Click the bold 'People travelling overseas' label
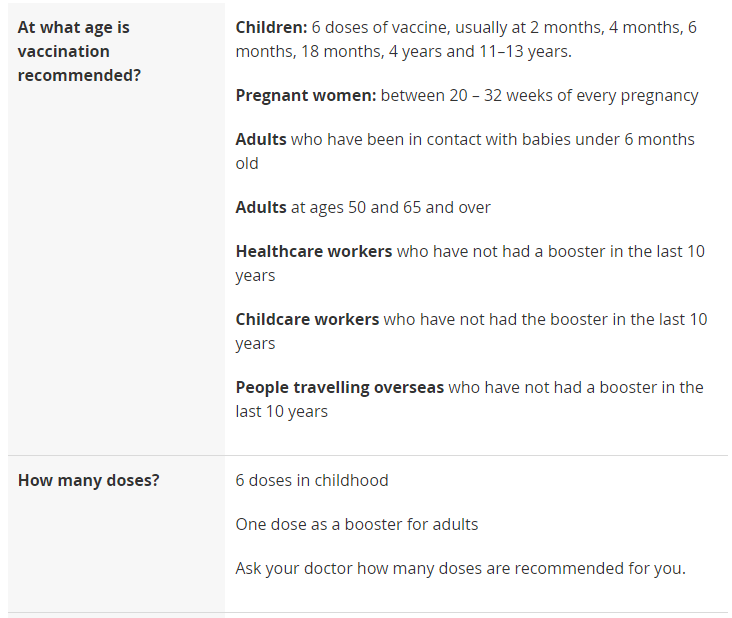Screen dimensions: 732x618 tap(339, 387)
